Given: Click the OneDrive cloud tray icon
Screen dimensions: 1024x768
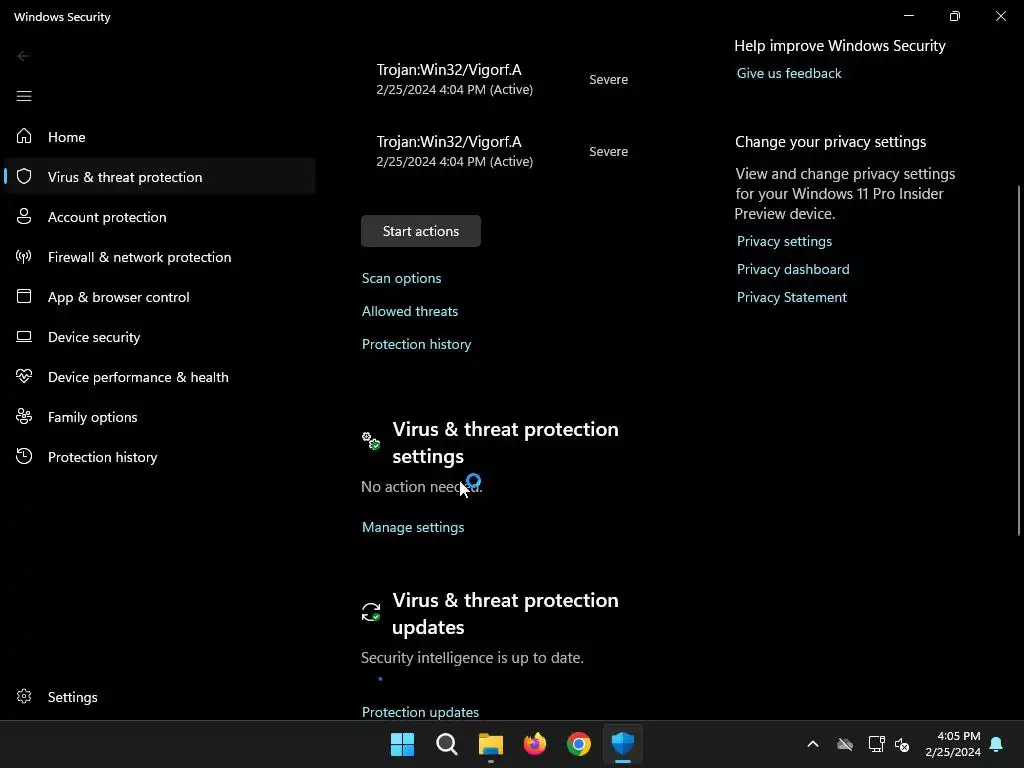Looking at the screenshot, I should coord(845,744).
